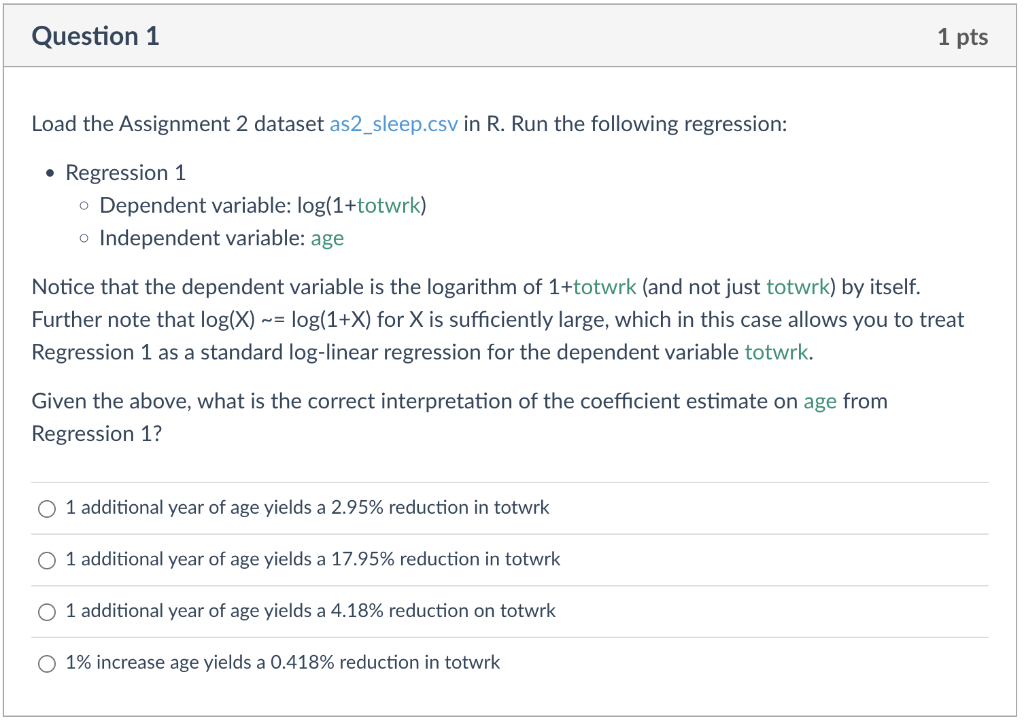The image size is (1024, 723).
Task: Click answer text mentioning 17.95% reduction
Action: [x=312, y=560]
